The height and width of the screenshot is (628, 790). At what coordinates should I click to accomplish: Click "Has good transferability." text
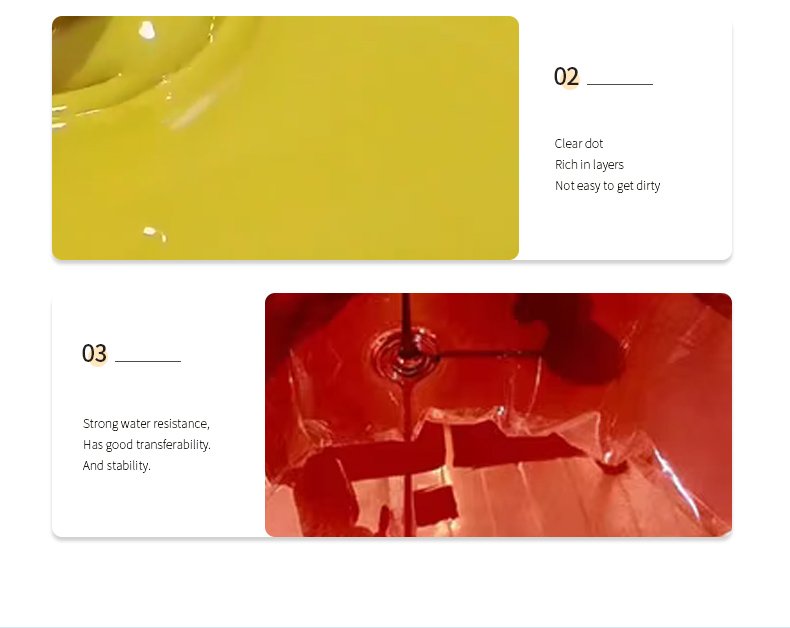[x=147, y=445]
